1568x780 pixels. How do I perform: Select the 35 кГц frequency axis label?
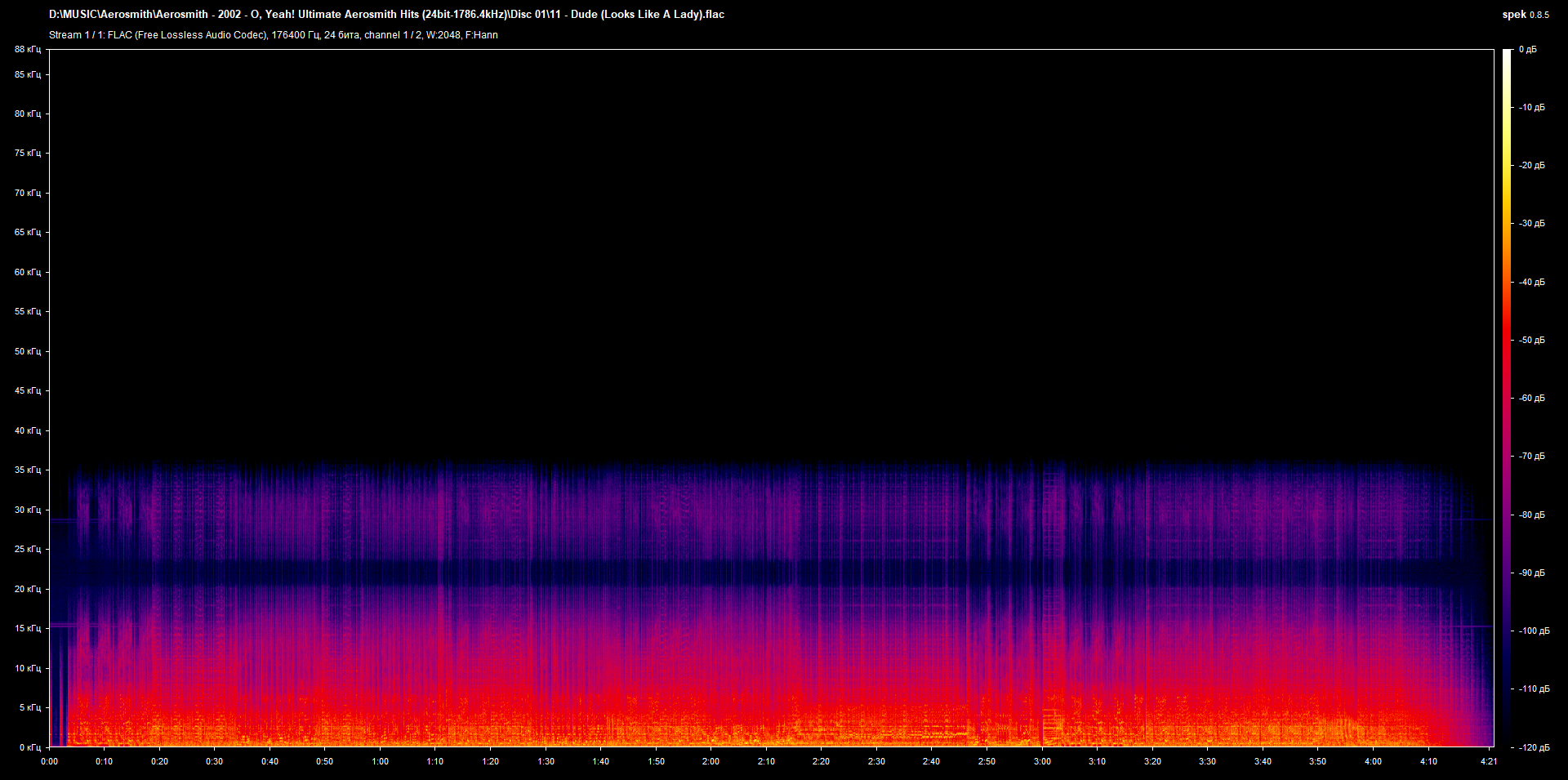click(27, 470)
